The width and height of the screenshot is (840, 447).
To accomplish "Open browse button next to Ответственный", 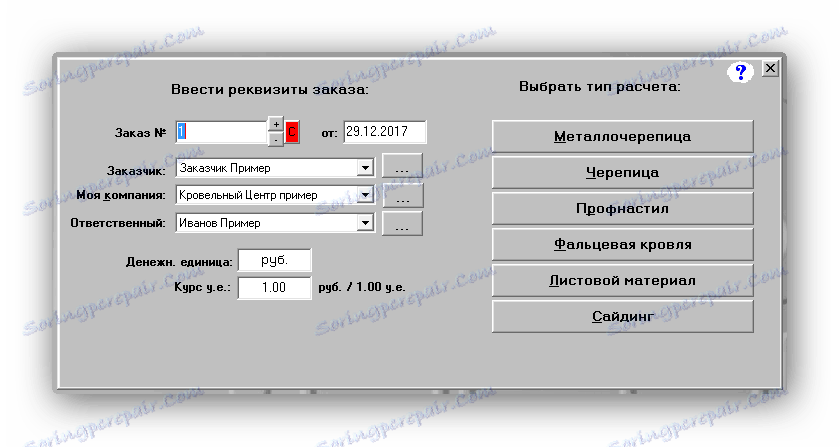I will coord(402,223).
